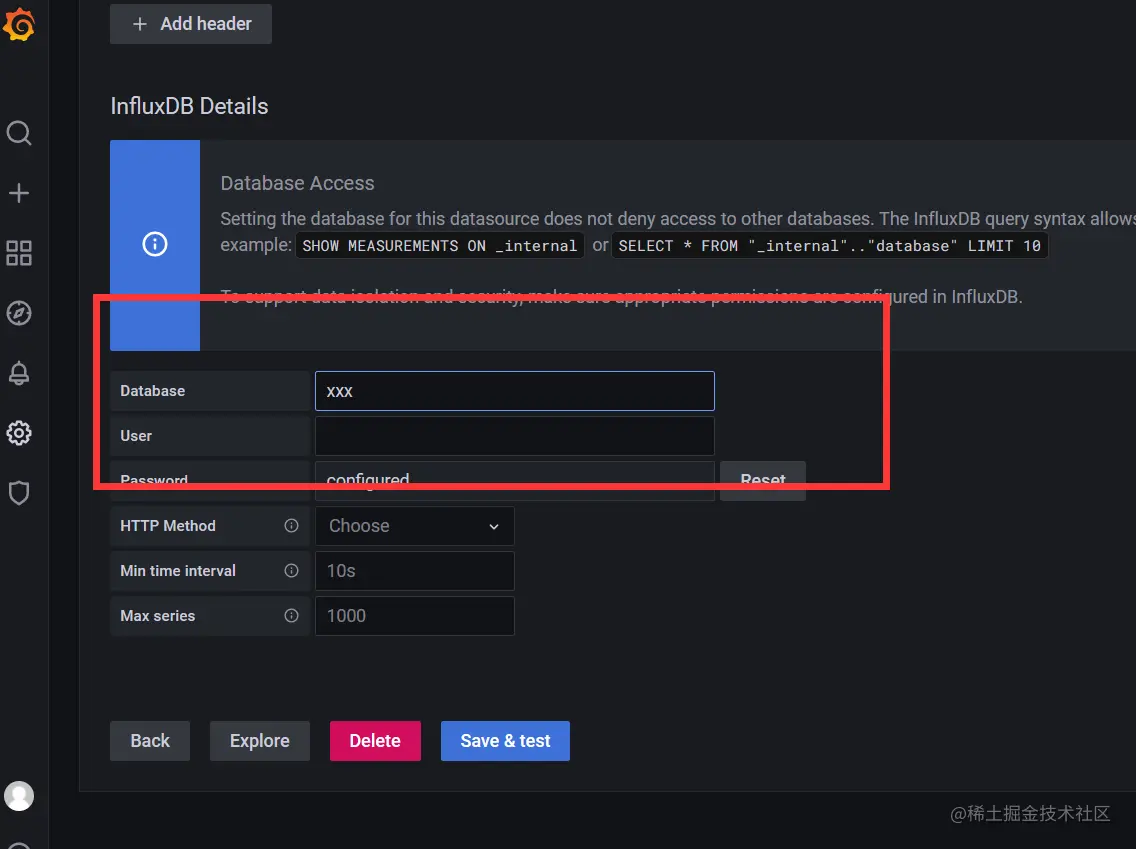Show the HTTP Method info tooltip icon
This screenshot has width=1136, height=849.
[x=291, y=526]
